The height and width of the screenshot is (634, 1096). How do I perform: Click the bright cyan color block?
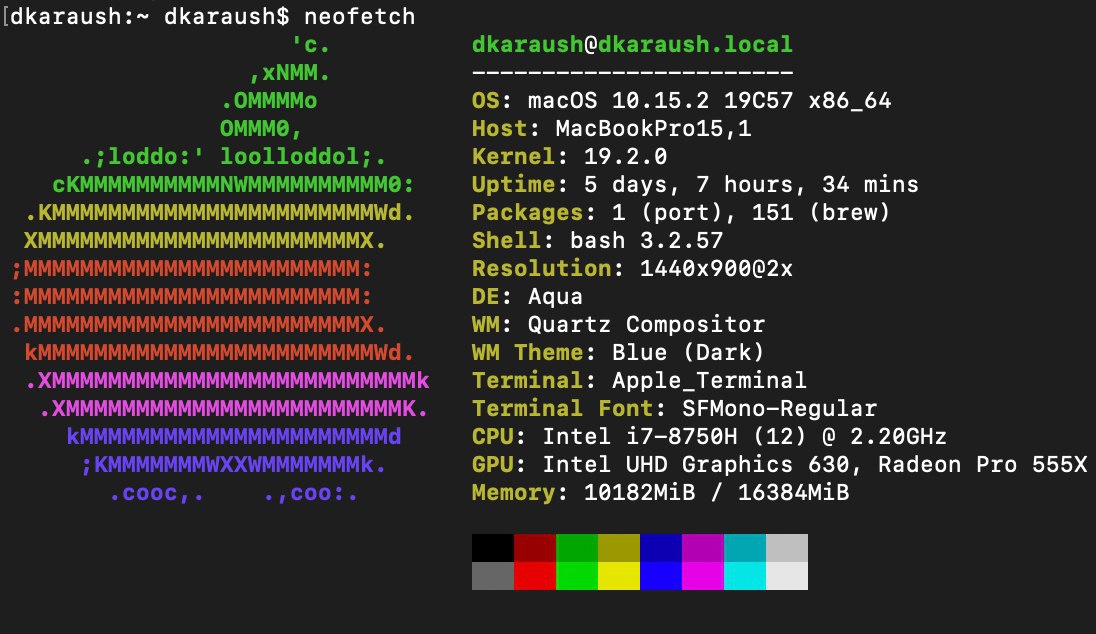(x=744, y=576)
